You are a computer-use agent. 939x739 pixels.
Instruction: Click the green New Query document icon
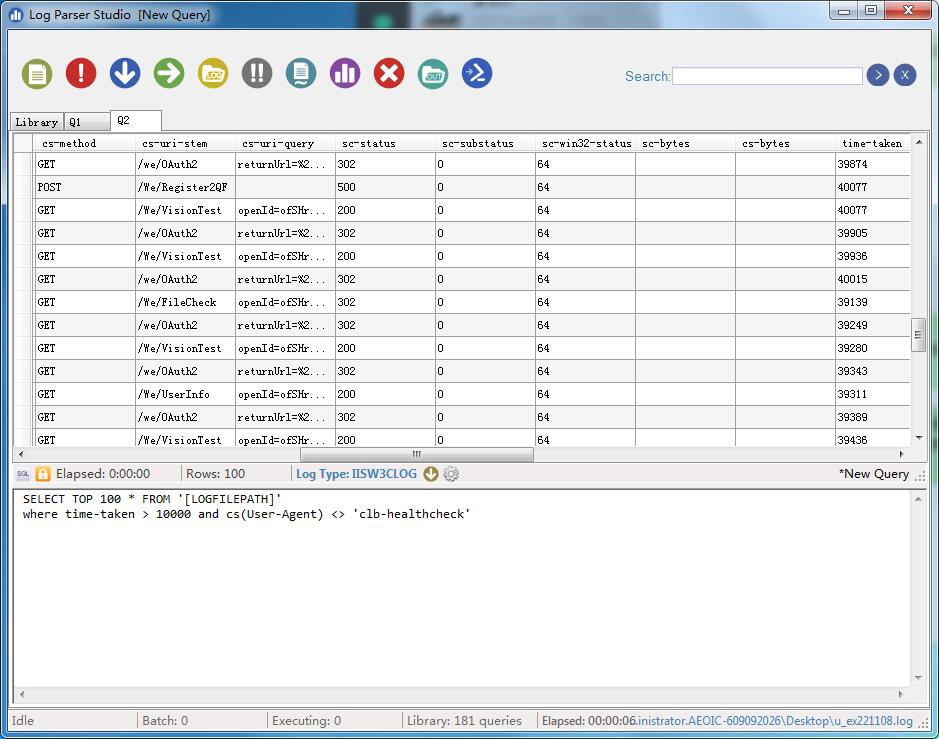(37, 74)
